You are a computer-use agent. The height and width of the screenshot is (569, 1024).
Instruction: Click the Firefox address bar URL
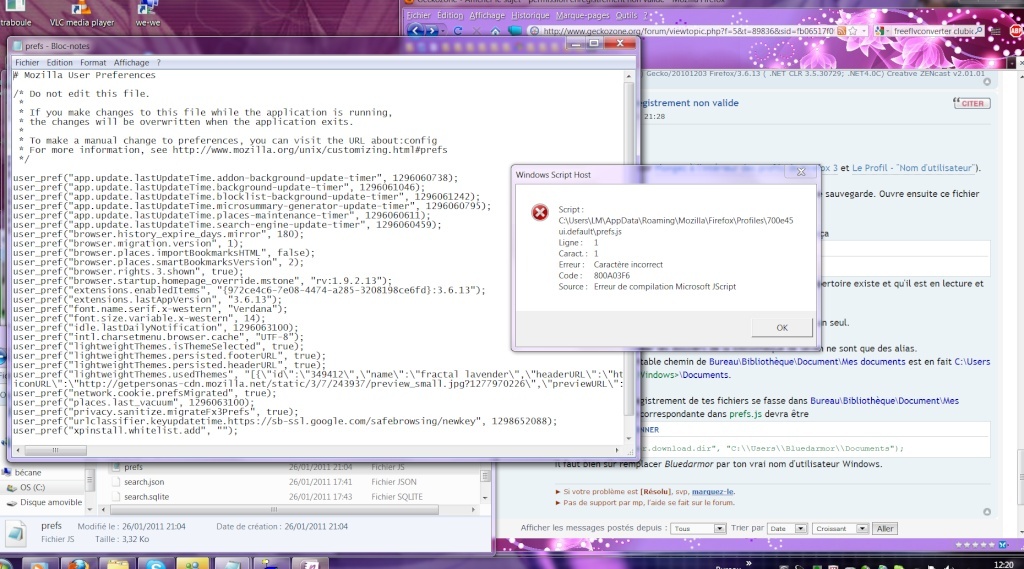coord(688,31)
